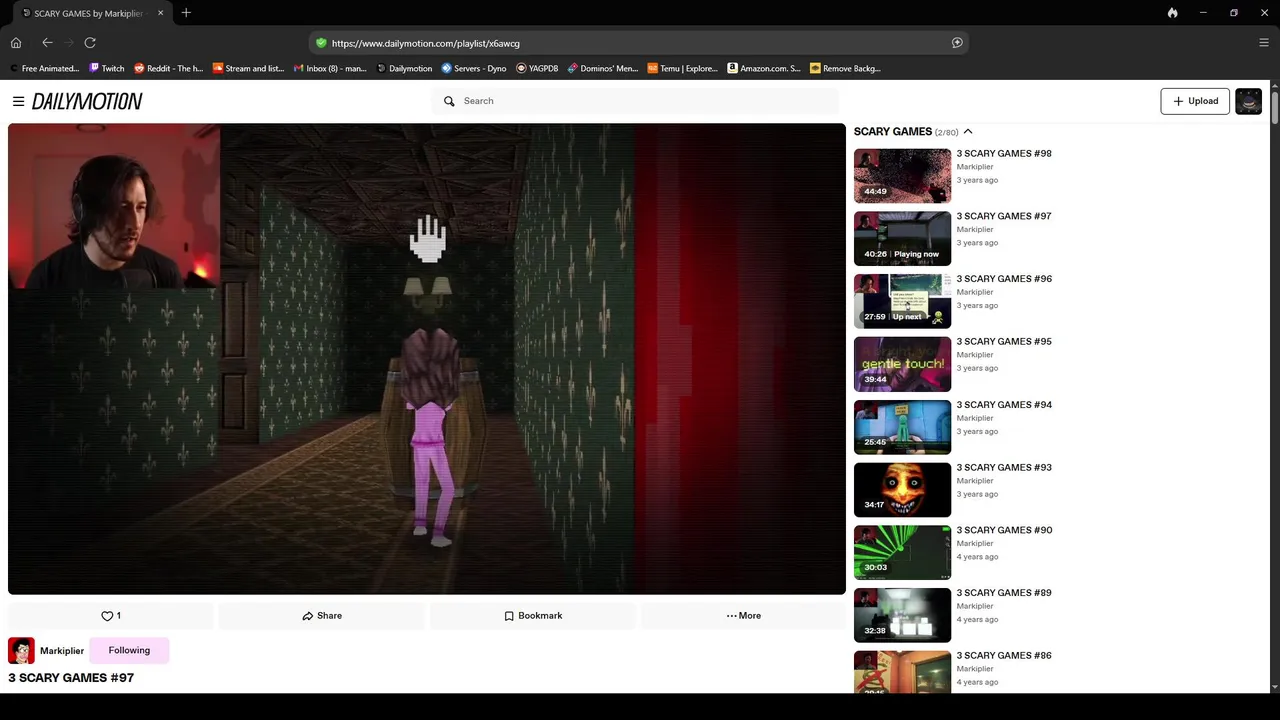Click Markiplier's channel avatar
This screenshot has width=1280, height=720.
(x=21, y=651)
